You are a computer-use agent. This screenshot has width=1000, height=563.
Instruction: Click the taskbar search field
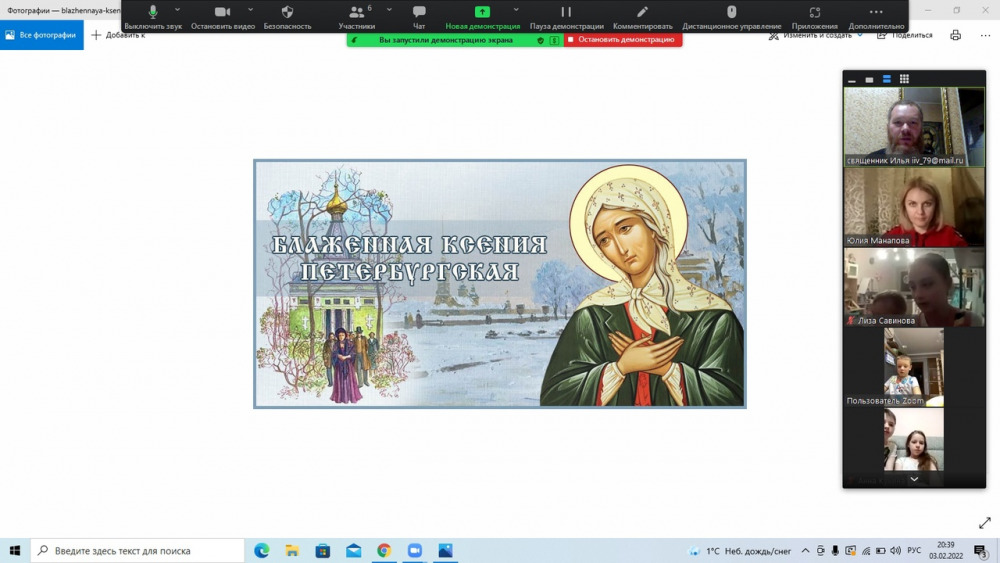[x=137, y=550]
